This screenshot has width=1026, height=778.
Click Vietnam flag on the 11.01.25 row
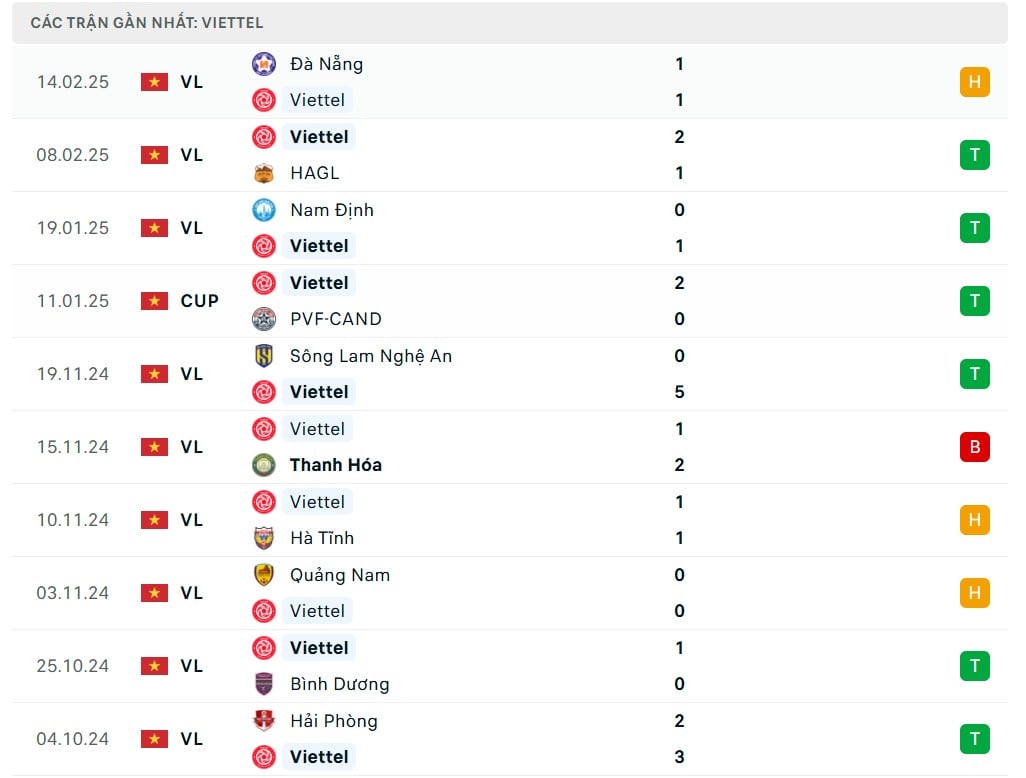click(x=154, y=301)
